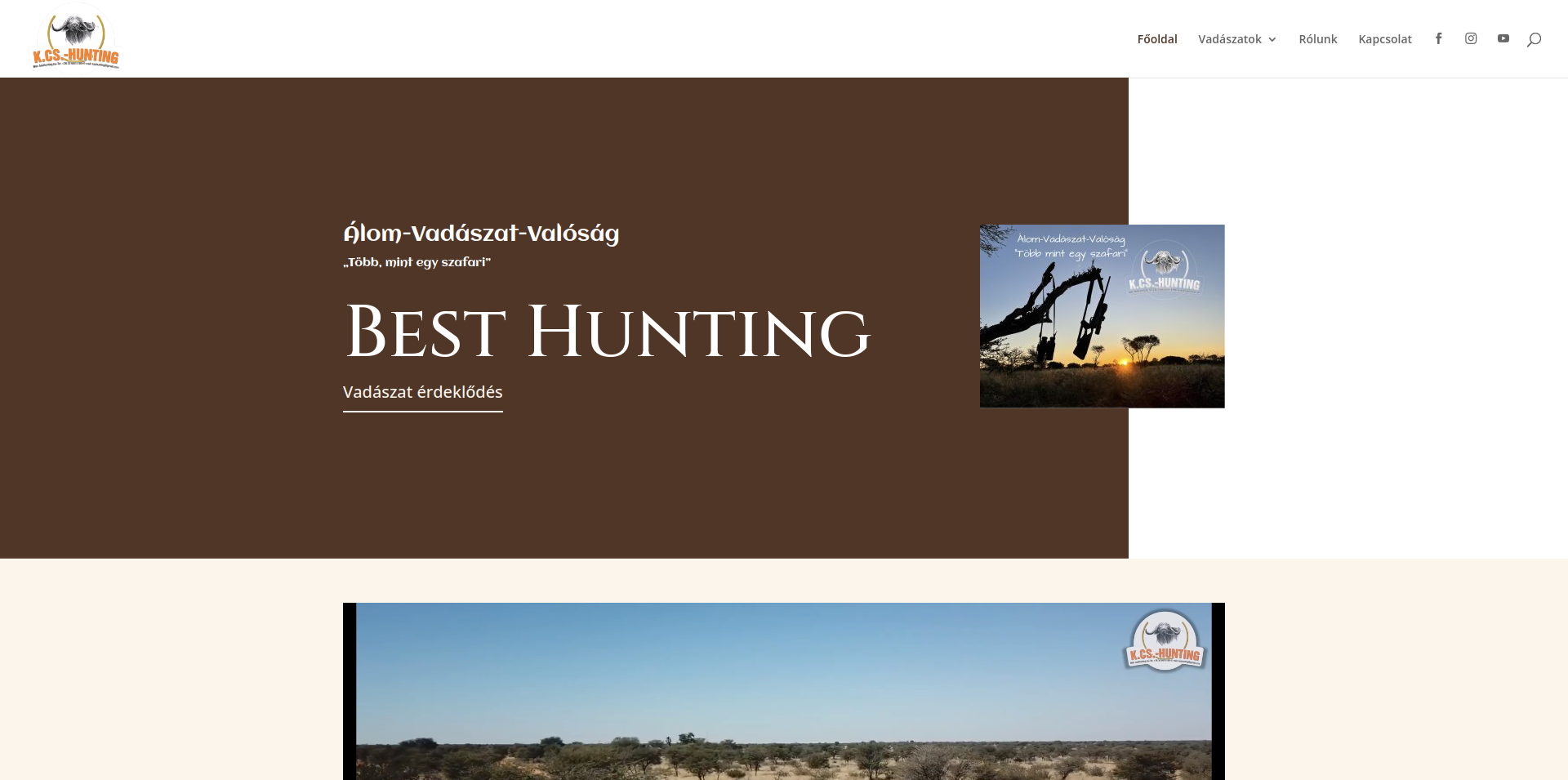The width and height of the screenshot is (1568, 780).
Task: Click the handwritten caption on the sunset photo
Action: tap(1071, 246)
